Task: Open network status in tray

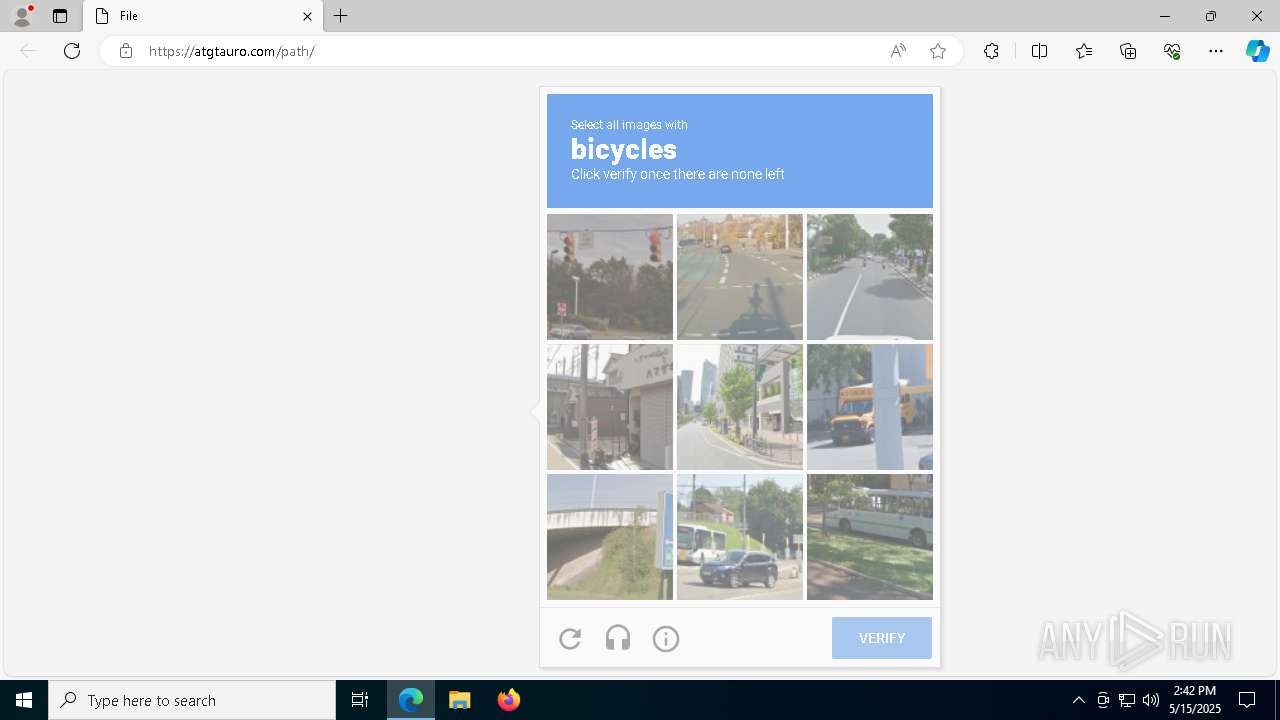Action: tap(1127, 700)
